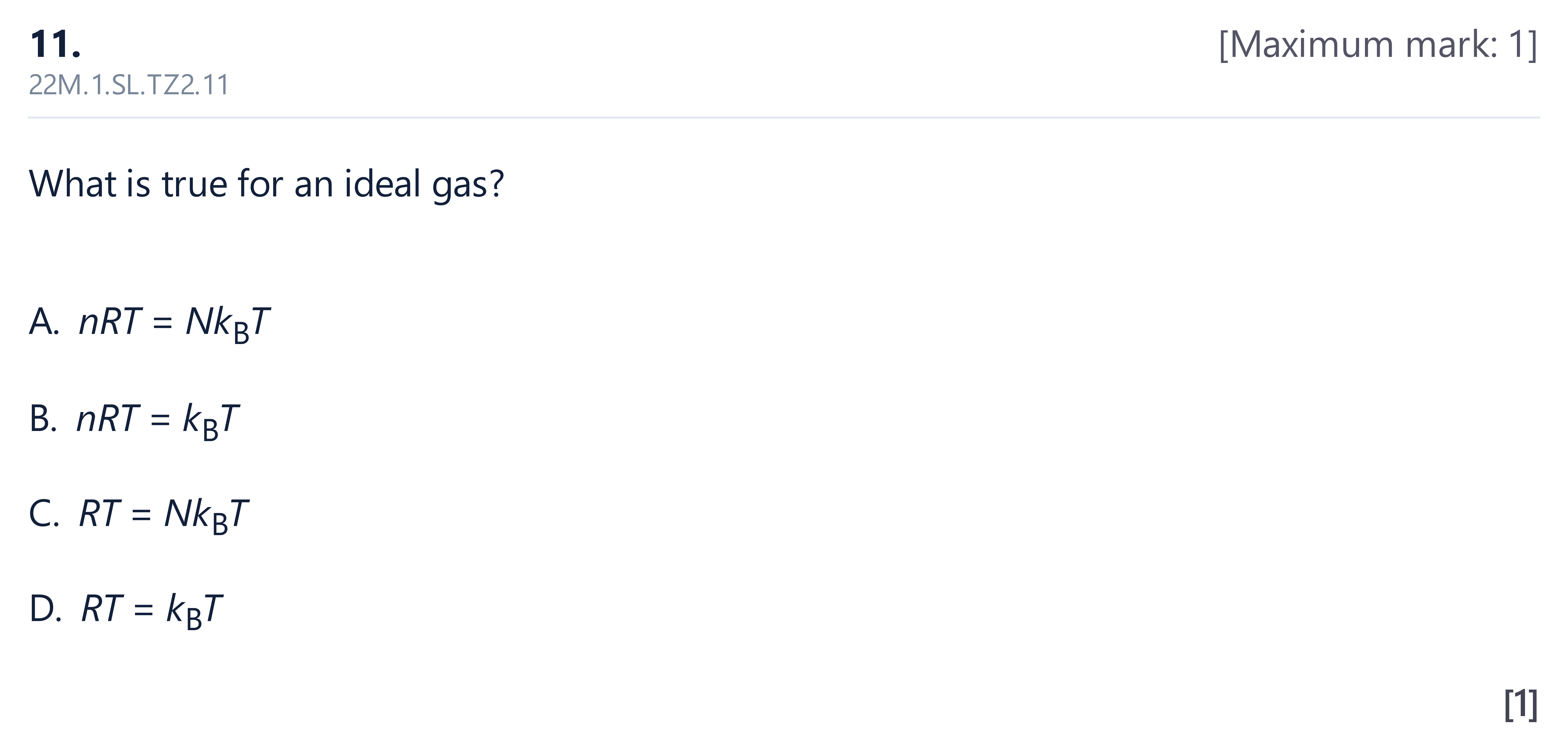1568x752 pixels.
Task: Select answer option A
Action: pyautogui.click(x=149, y=323)
